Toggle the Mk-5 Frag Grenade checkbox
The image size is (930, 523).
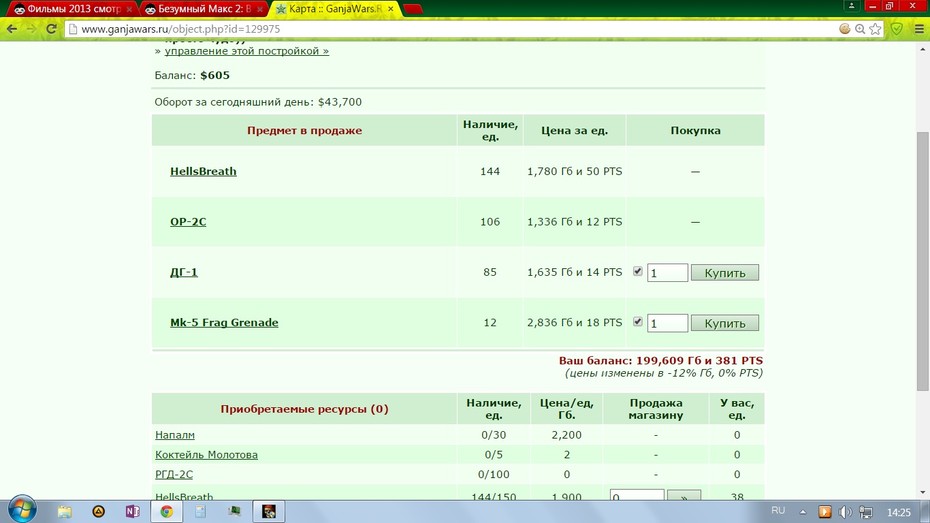pos(638,321)
